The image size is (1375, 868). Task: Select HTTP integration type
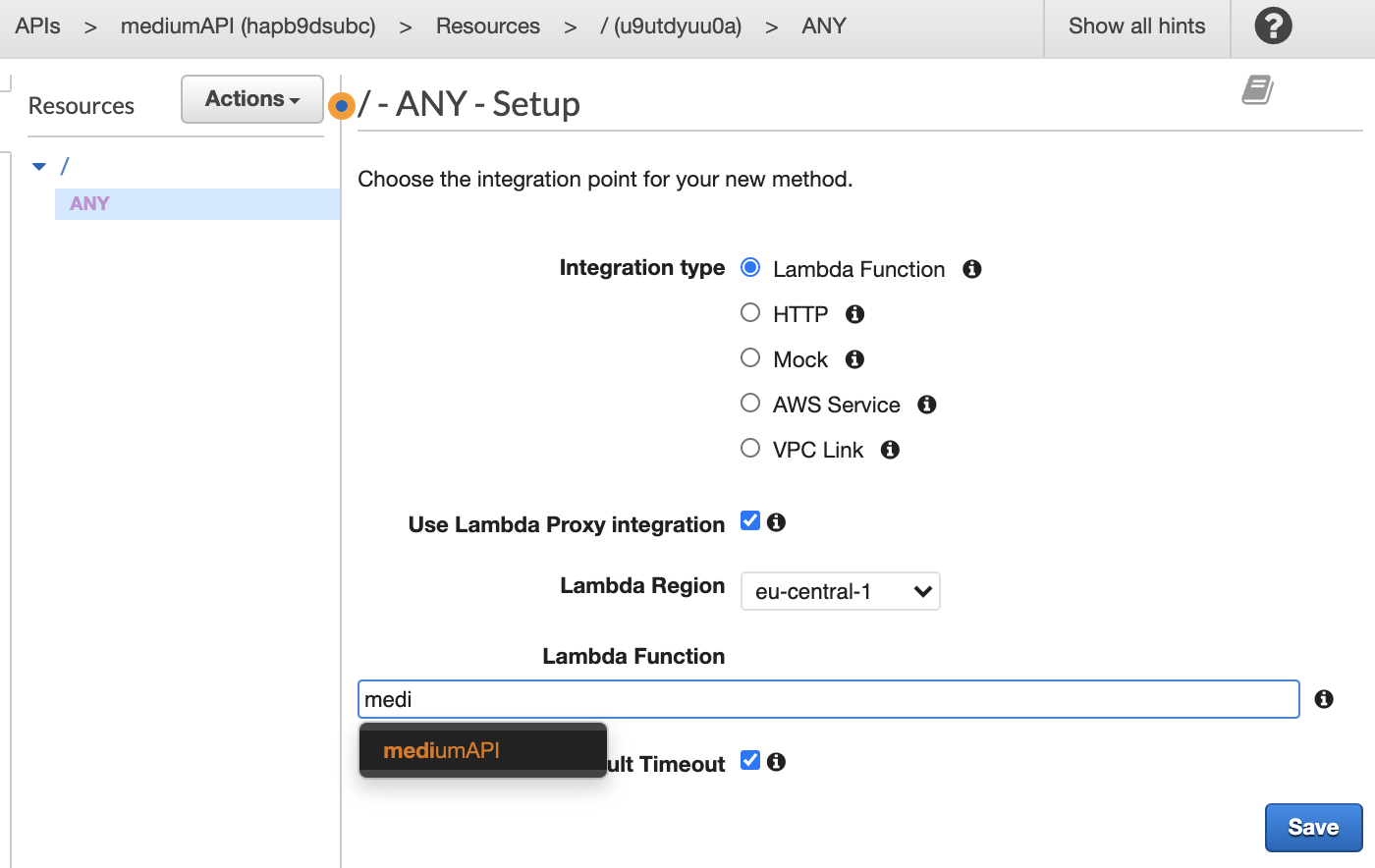tap(750, 312)
